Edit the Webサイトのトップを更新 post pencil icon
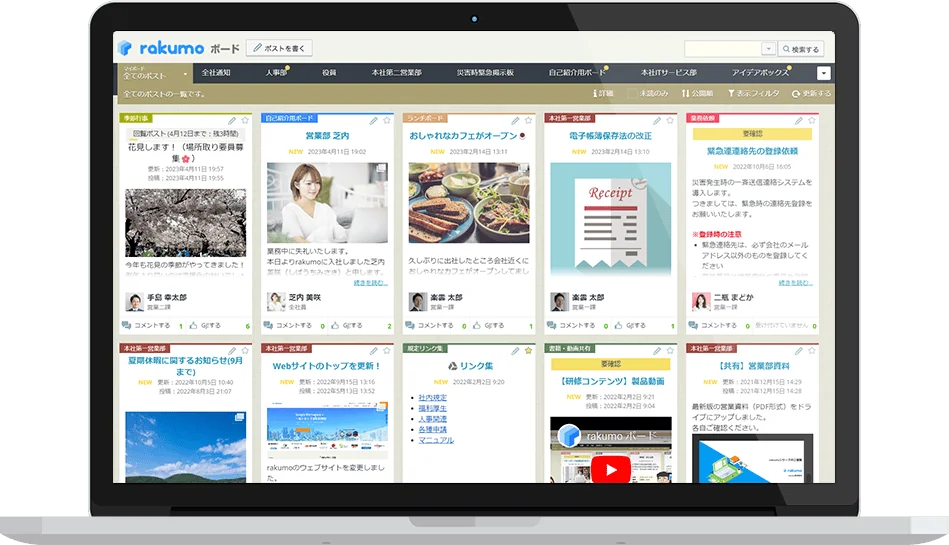949x545 pixels. [373, 351]
